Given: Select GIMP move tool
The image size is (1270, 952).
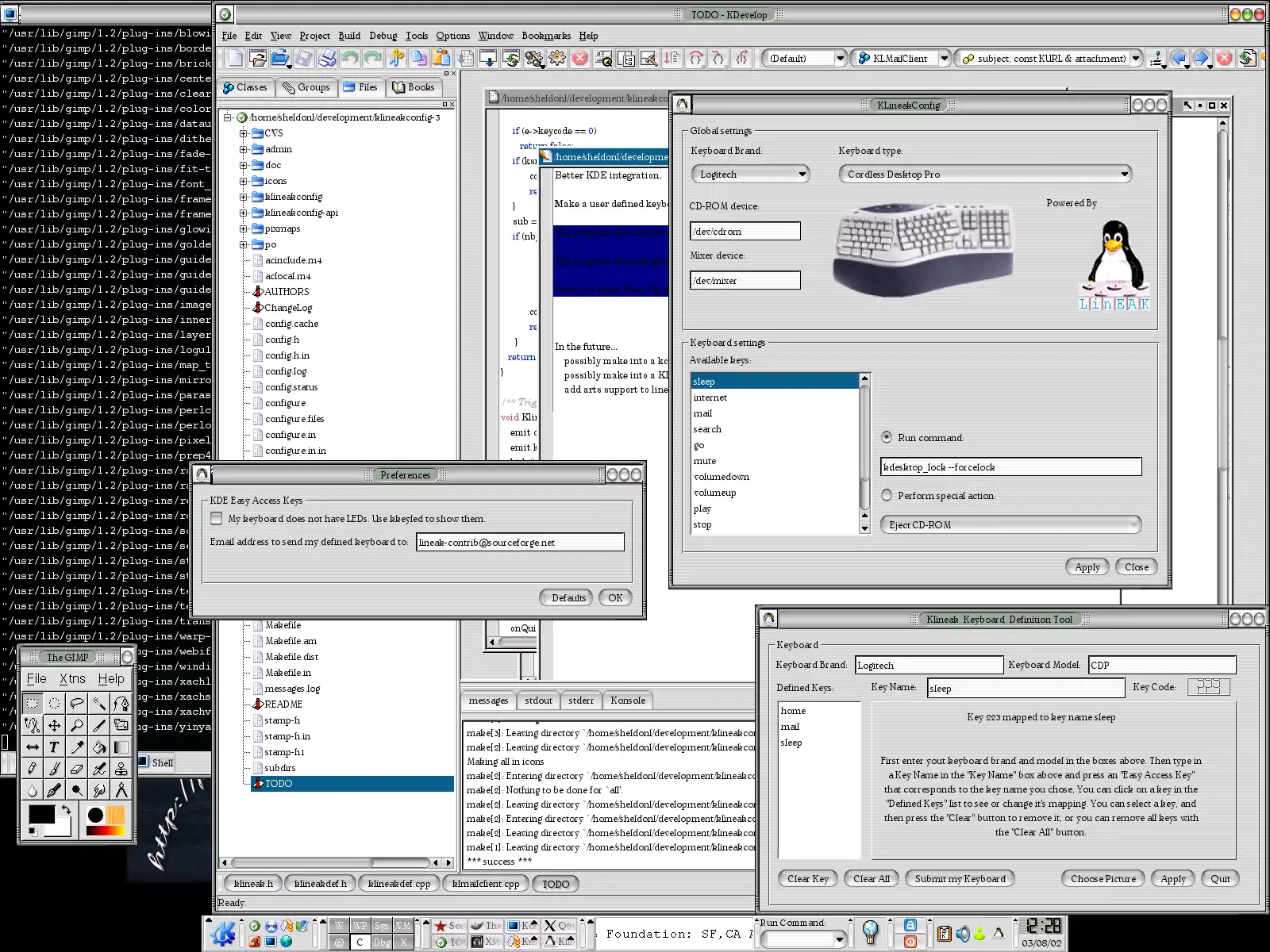Looking at the screenshot, I should pos(54,724).
